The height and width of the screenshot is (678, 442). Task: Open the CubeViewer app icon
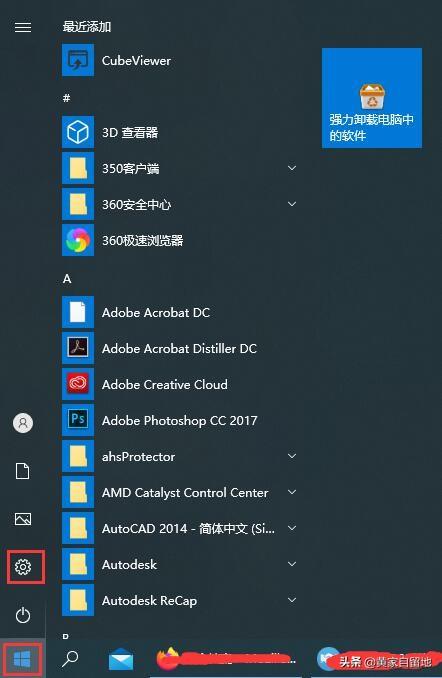click(78, 60)
